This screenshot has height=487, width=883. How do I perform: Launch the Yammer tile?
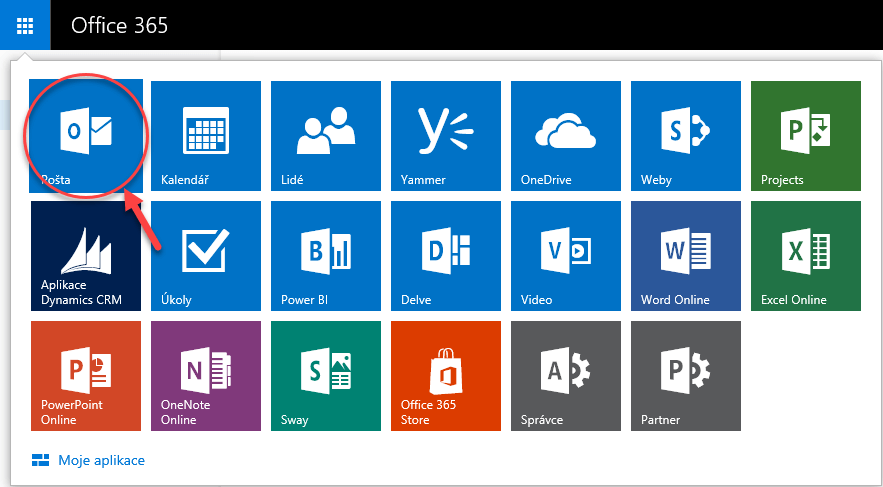point(446,136)
